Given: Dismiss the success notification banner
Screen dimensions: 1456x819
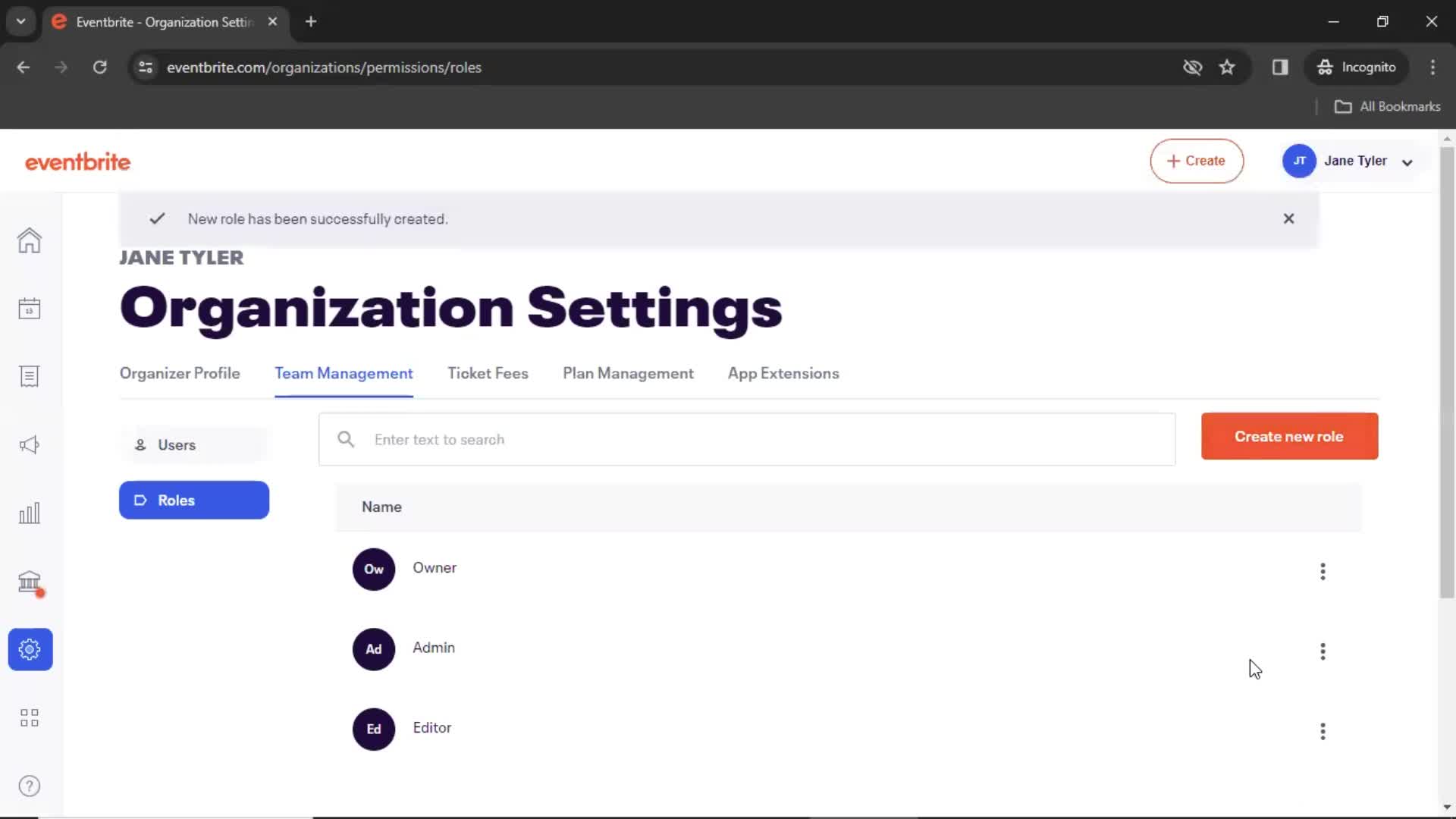Looking at the screenshot, I should tap(1289, 218).
